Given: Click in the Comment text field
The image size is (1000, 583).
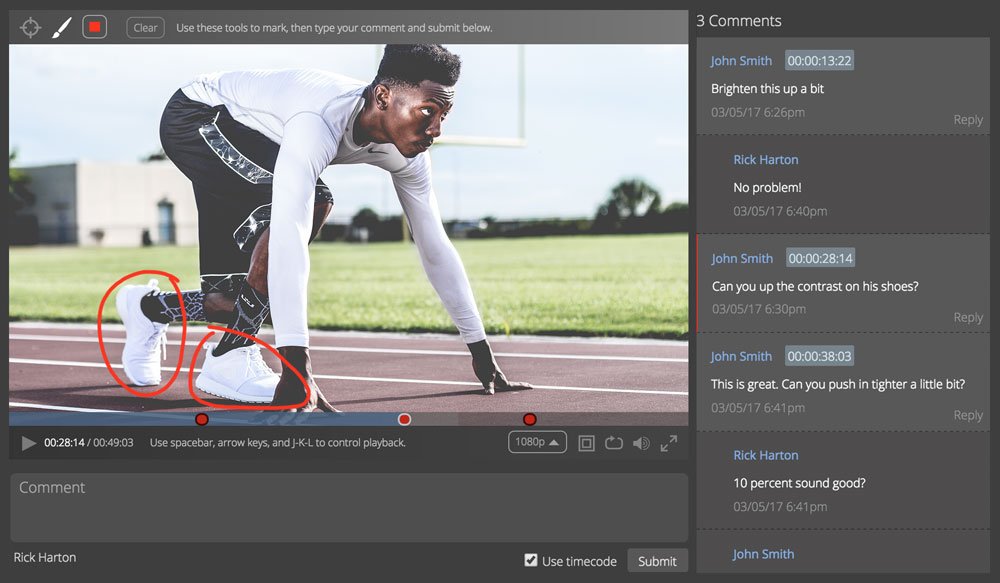Looking at the screenshot, I should [349, 508].
